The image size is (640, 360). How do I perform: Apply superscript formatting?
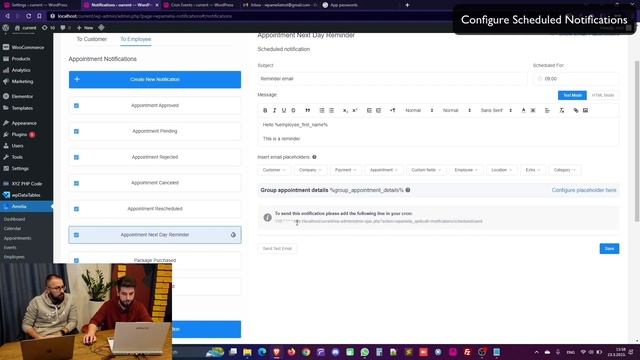tap(355, 110)
